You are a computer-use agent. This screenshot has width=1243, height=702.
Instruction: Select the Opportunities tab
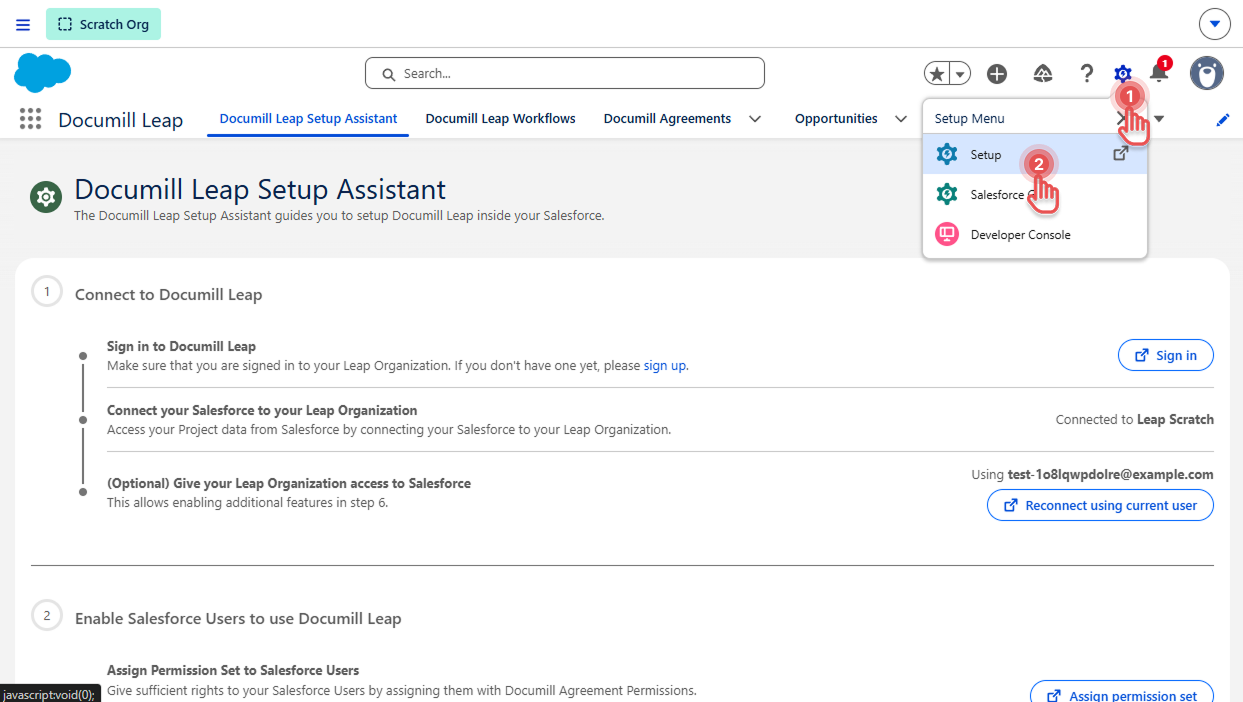[x=836, y=118]
